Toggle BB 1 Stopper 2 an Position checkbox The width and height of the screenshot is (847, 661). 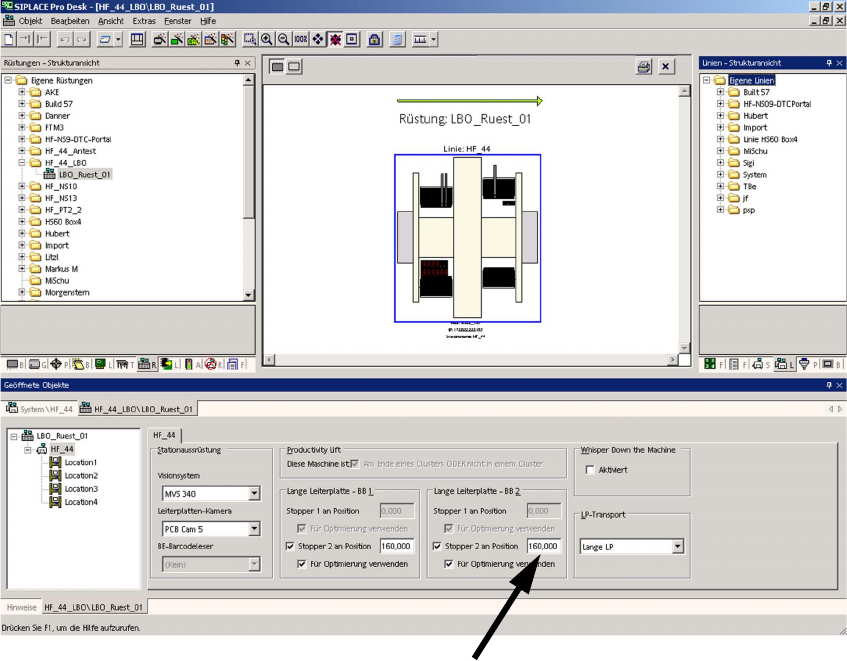click(290, 546)
